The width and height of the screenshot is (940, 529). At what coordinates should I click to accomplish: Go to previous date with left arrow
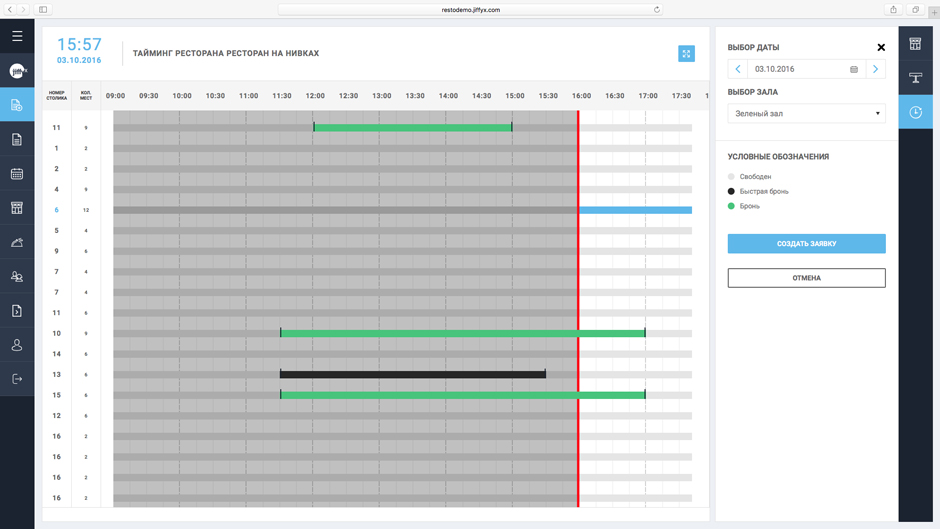(x=738, y=70)
